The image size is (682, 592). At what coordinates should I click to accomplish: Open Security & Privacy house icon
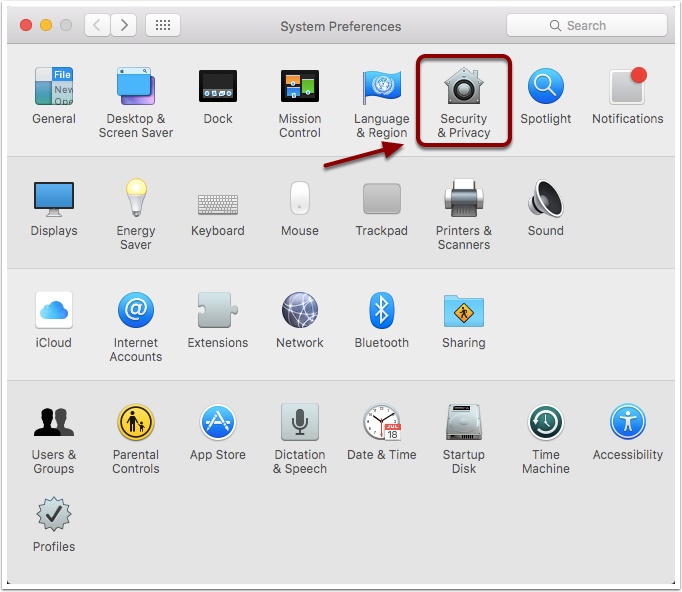click(464, 86)
